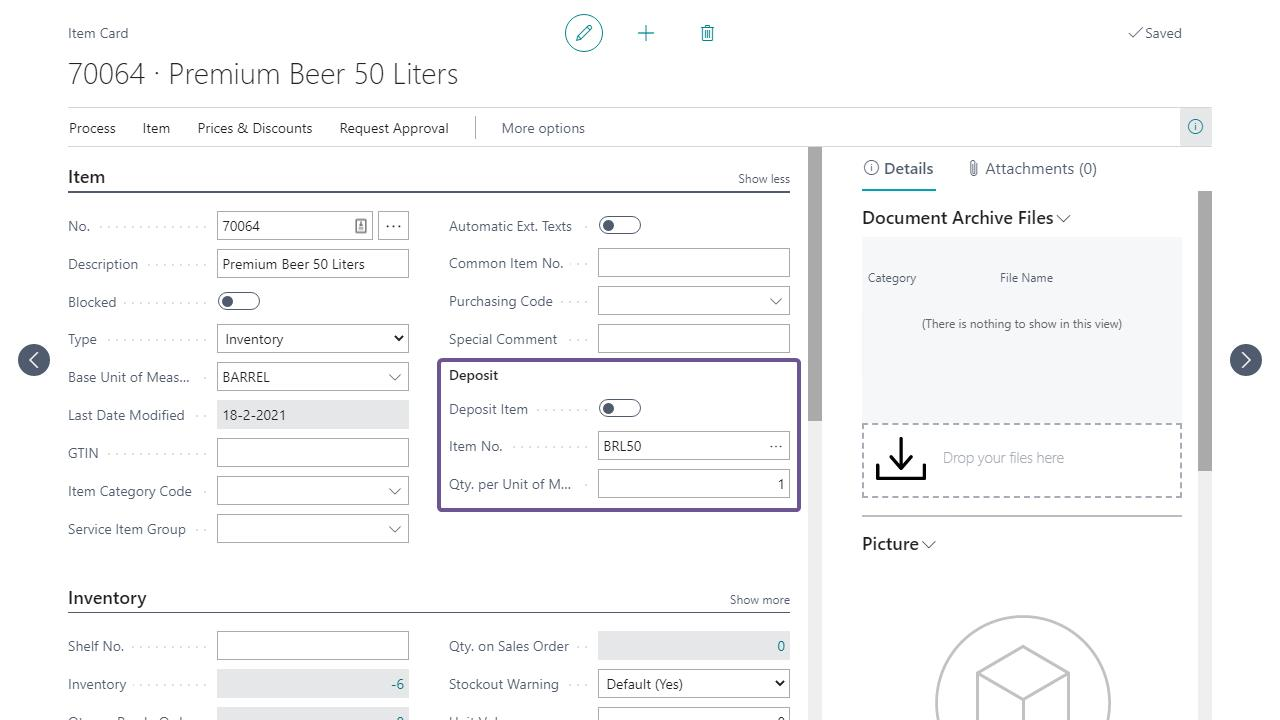Screen dimensions: 1280x720
Task: Switch to the Attachments tab
Action: tap(1031, 169)
